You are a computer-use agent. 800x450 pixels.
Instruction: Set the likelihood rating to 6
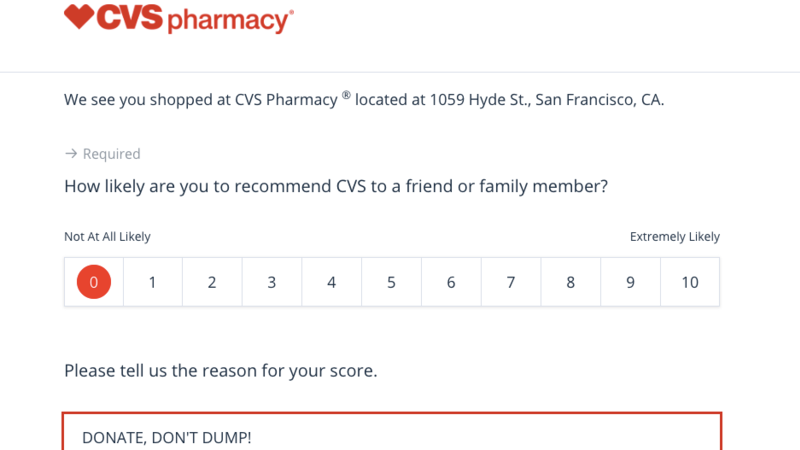coord(451,282)
